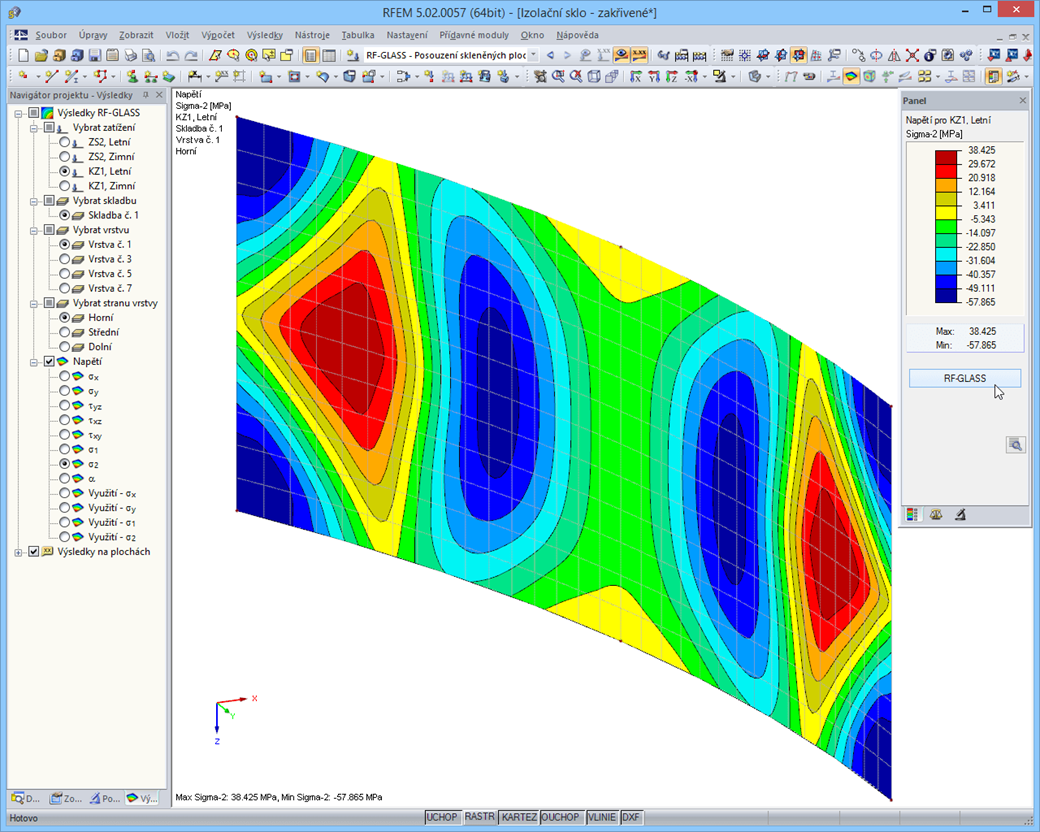Open the Zobrazit menu
Image resolution: width=1040 pixels, height=832 pixels.
click(x=136, y=35)
